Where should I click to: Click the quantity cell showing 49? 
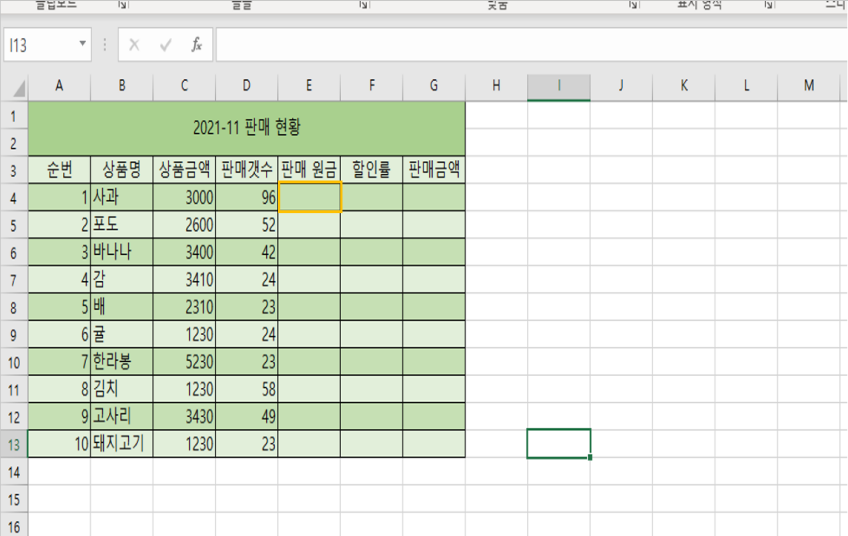point(247,416)
